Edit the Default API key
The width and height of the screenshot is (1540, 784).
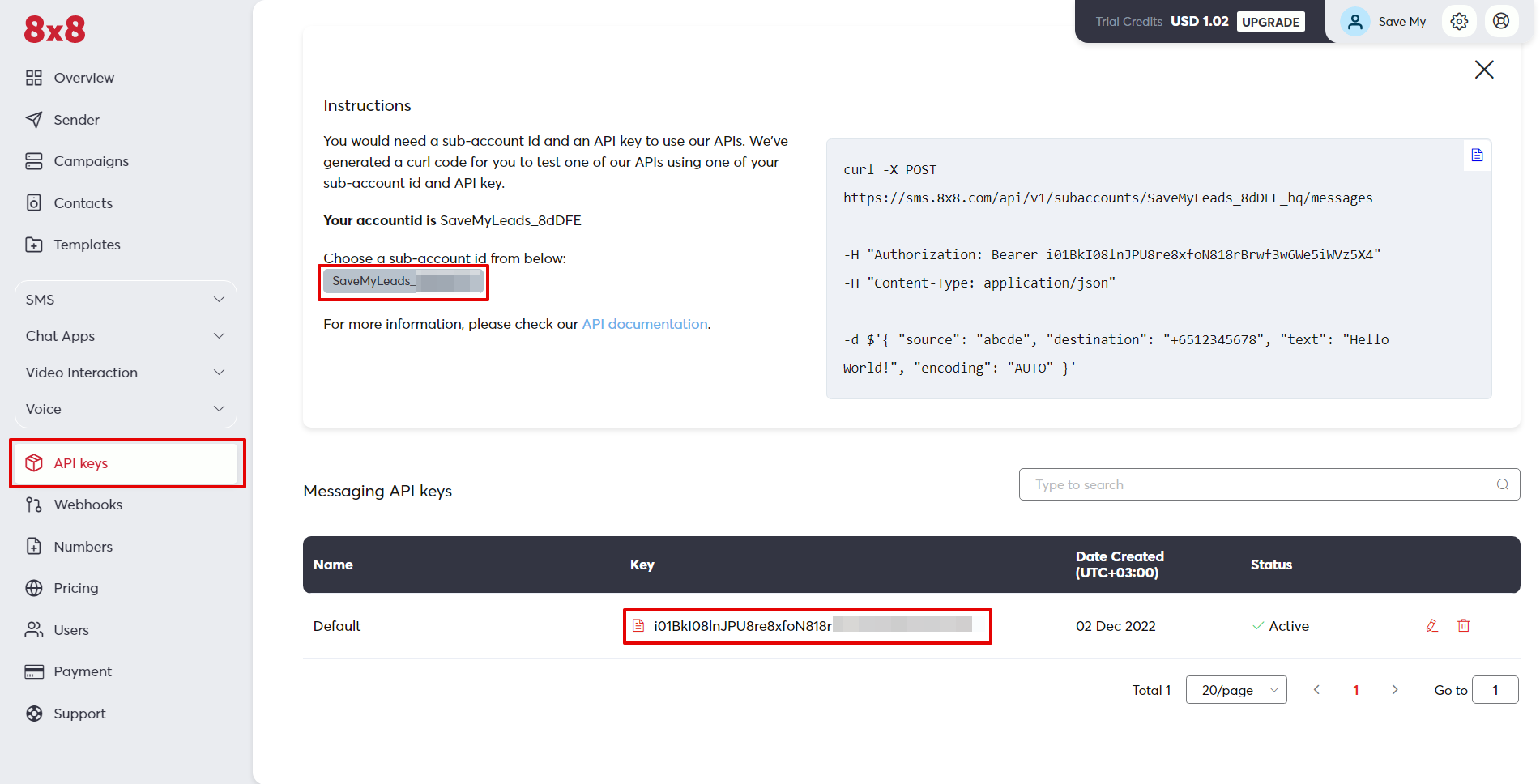[1432, 625]
